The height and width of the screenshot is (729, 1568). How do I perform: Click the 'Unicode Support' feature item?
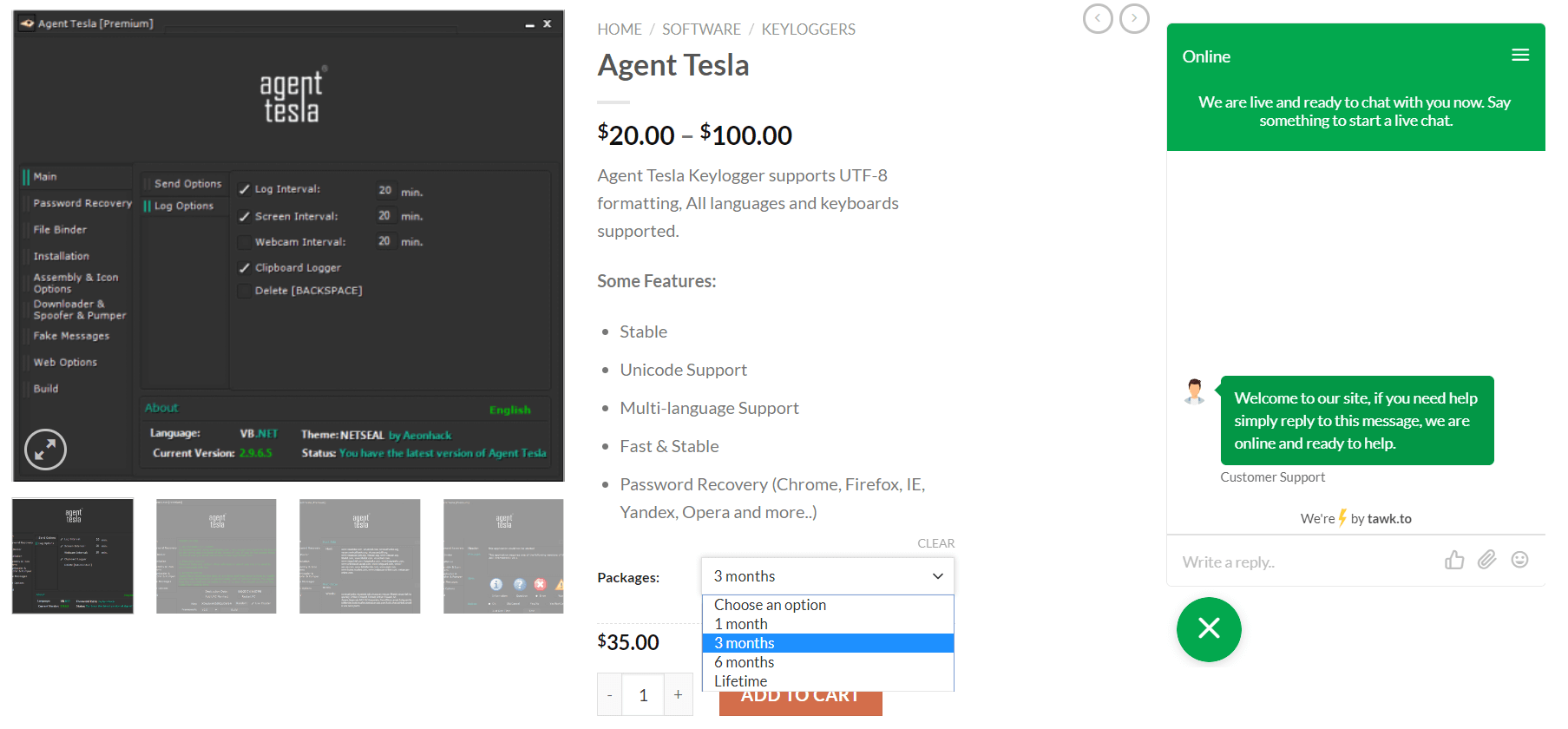(x=683, y=370)
